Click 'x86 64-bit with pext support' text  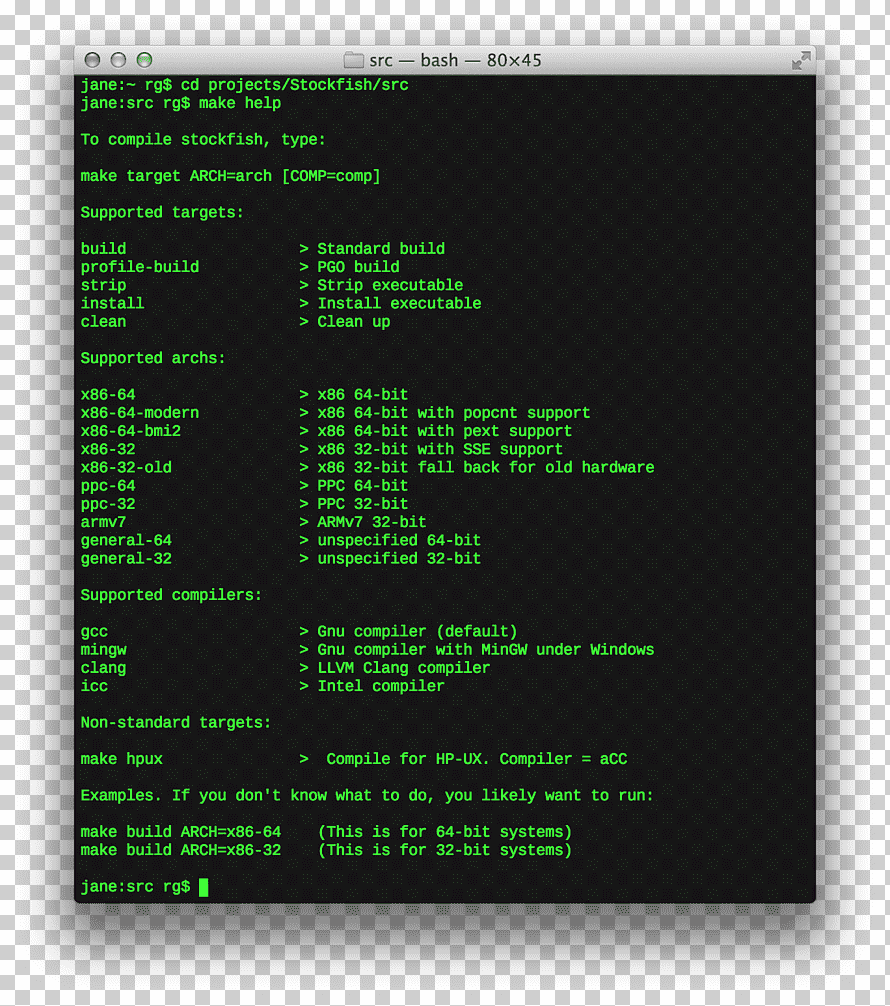tap(445, 431)
